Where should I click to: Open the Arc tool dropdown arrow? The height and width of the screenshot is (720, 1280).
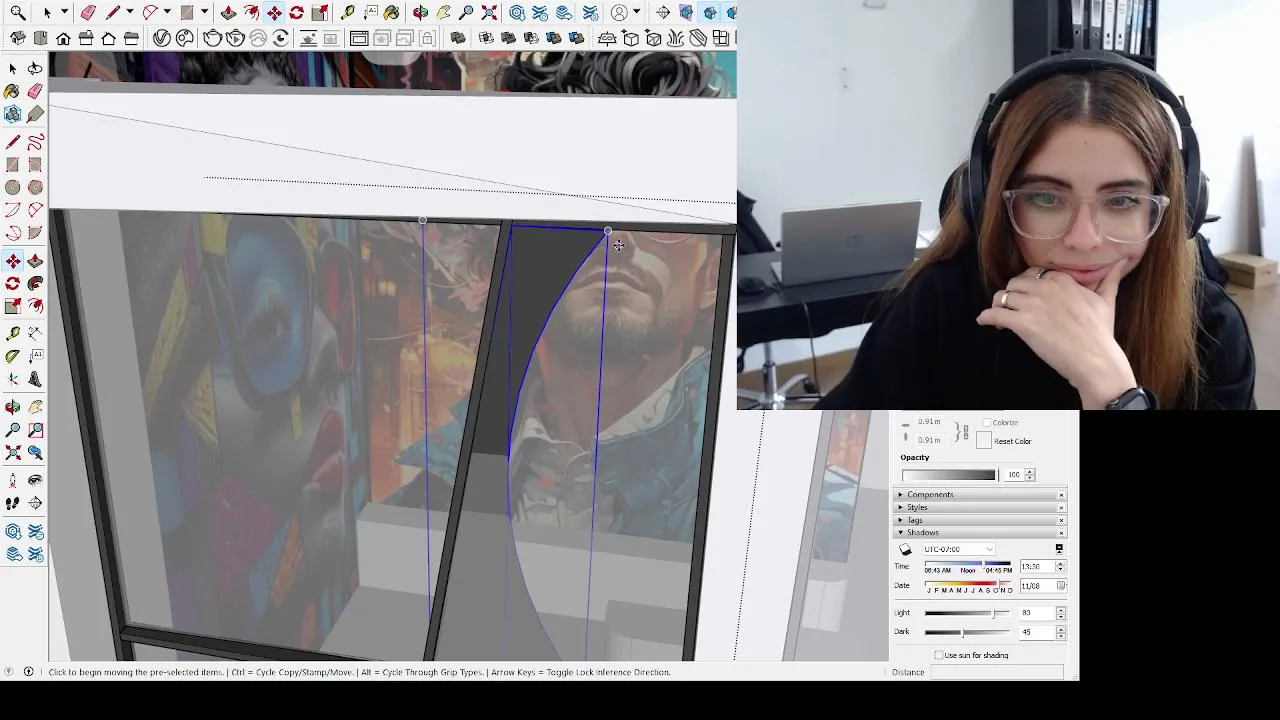pos(167,13)
